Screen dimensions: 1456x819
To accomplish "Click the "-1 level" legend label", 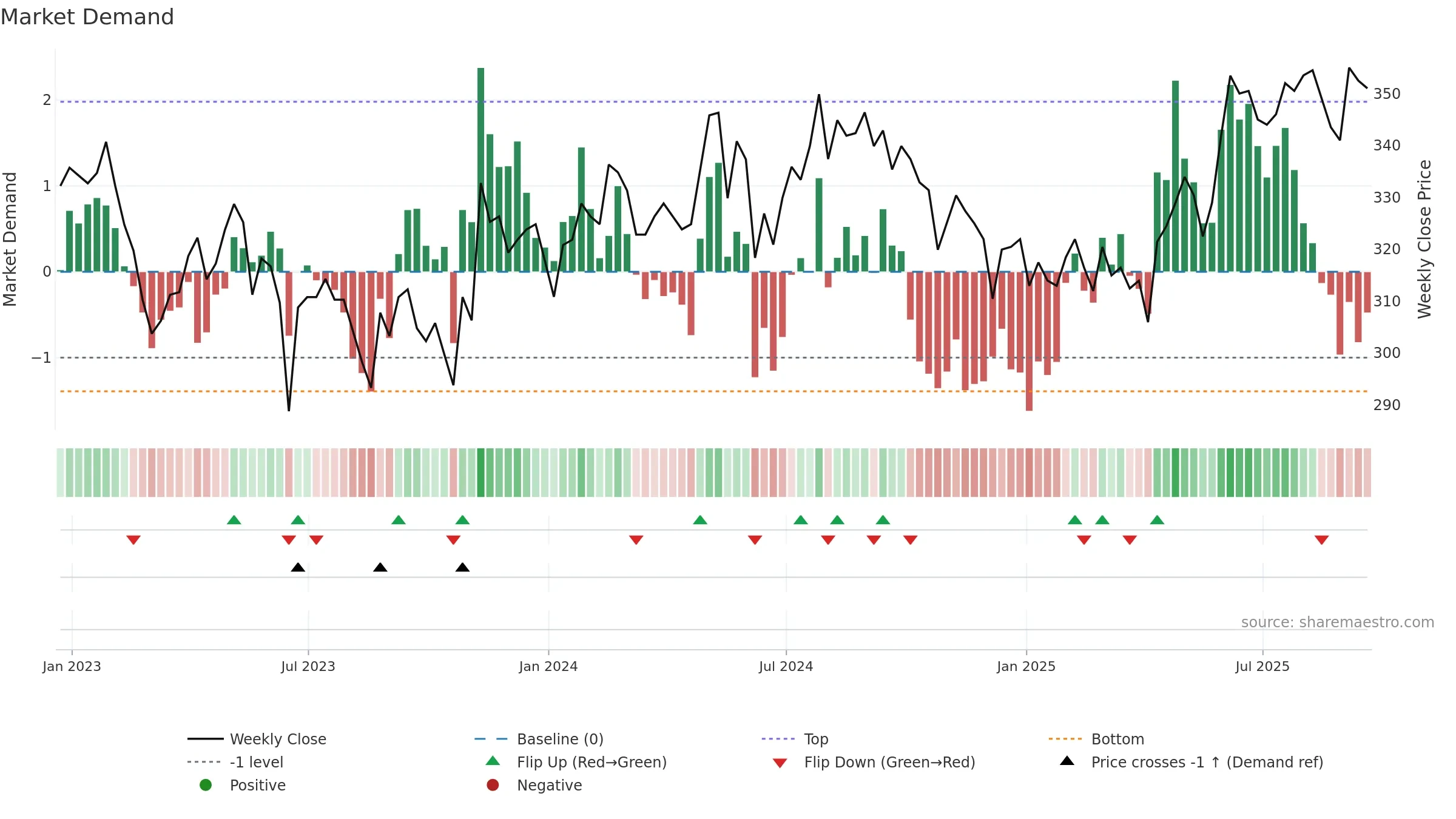I will pos(257,762).
